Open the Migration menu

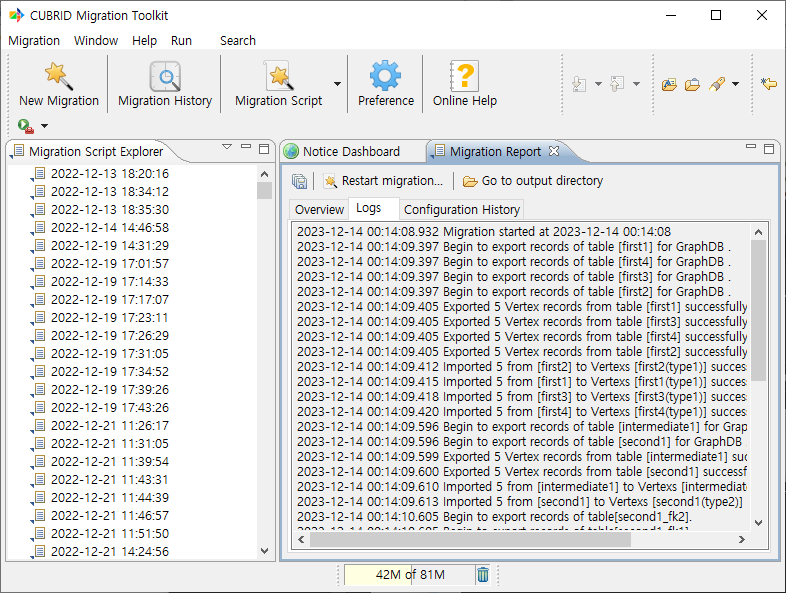click(34, 41)
